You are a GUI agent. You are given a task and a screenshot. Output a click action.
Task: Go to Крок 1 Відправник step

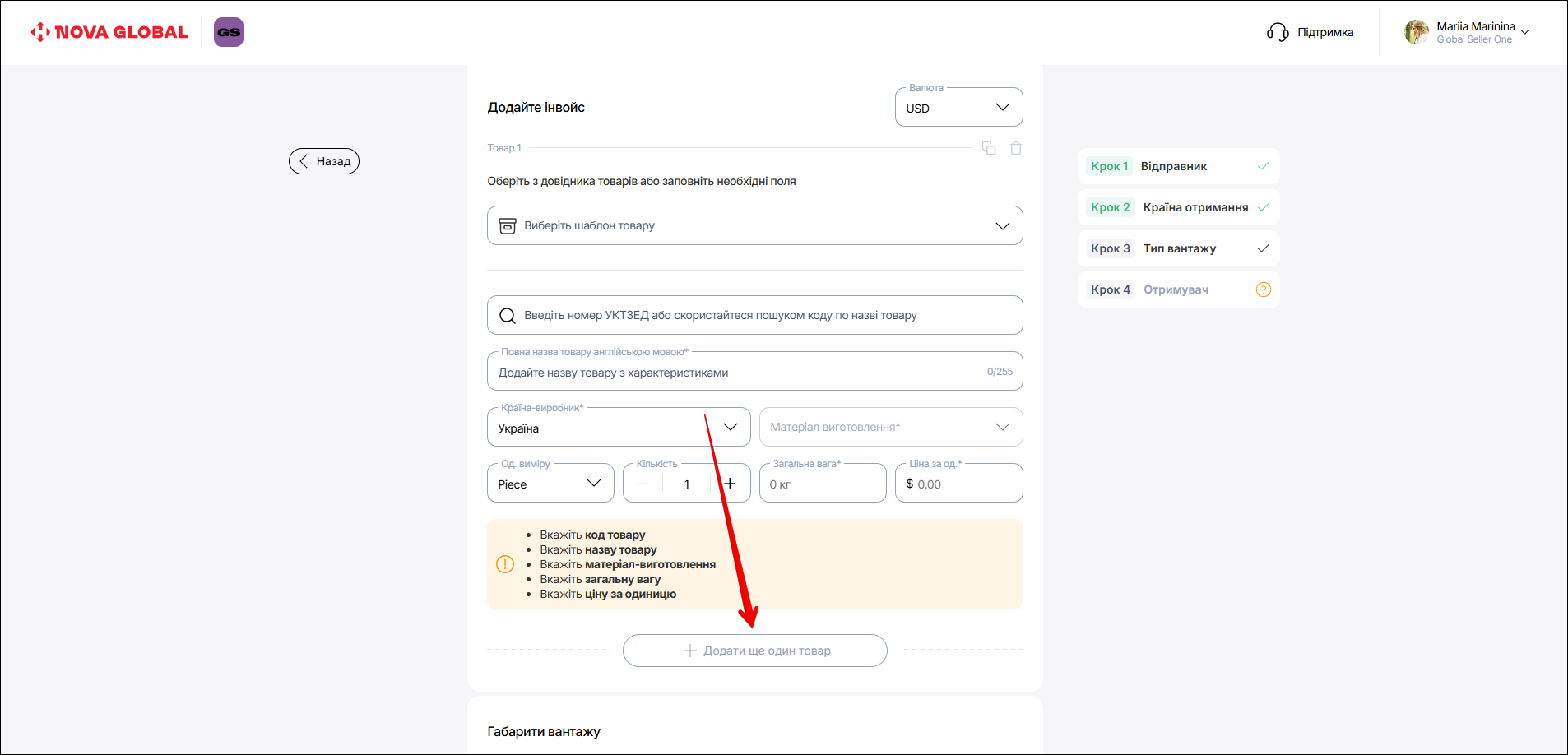(x=1177, y=166)
